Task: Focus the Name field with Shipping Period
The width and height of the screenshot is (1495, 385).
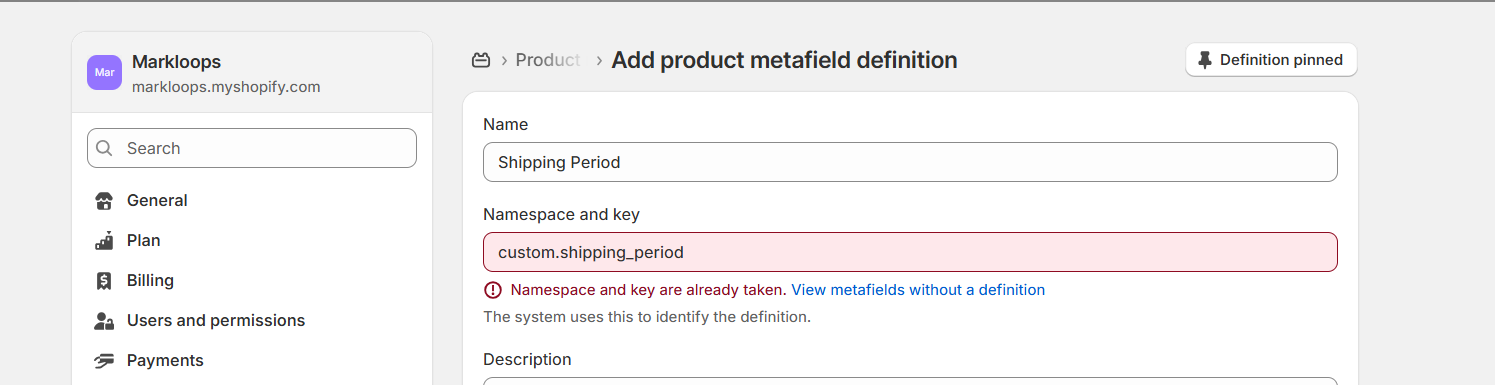Action: (910, 162)
